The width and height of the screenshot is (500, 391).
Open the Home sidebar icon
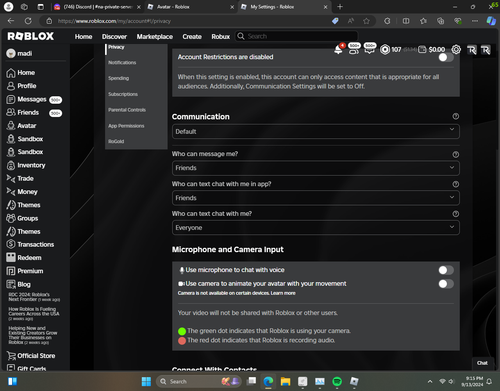click(11, 73)
